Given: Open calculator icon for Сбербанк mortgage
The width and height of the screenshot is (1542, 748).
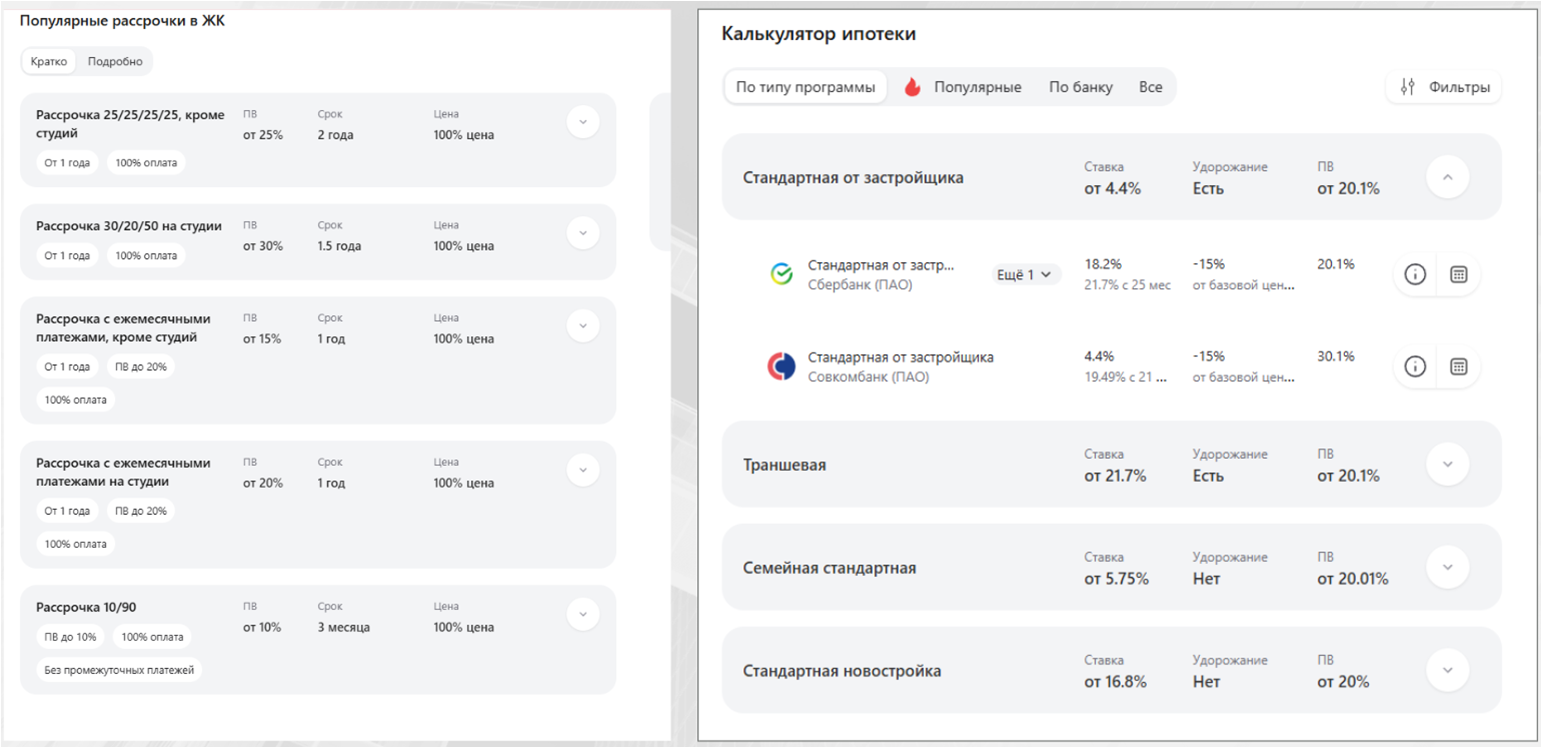Looking at the screenshot, I should pos(1458,274).
